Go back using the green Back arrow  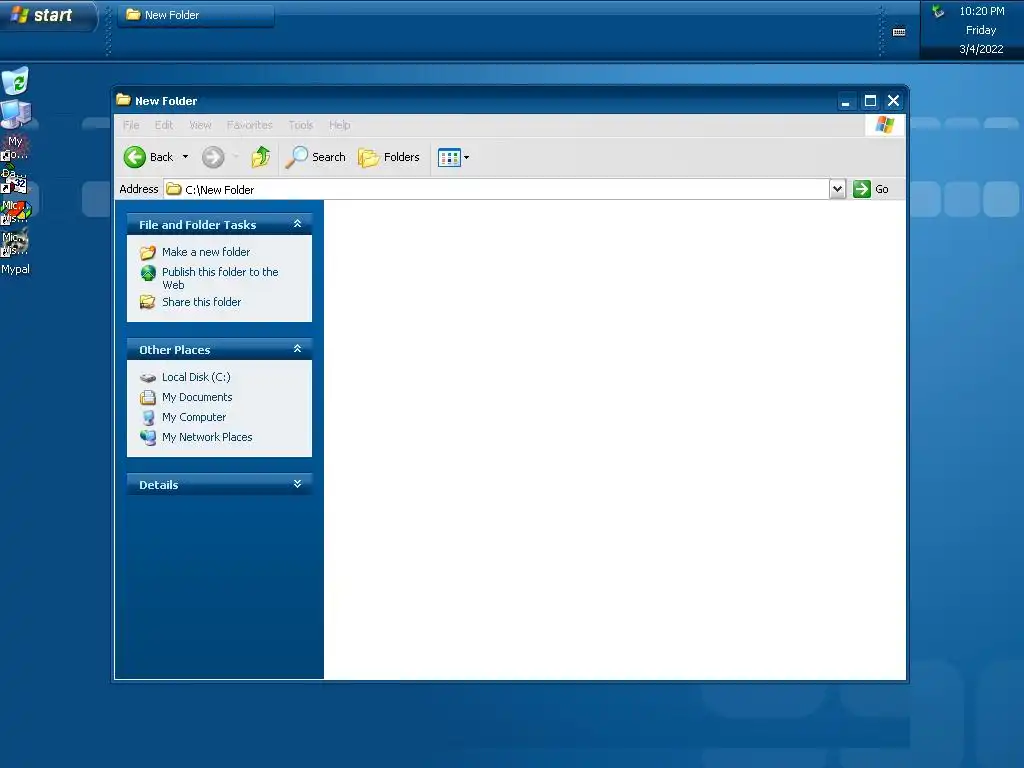[x=135, y=157]
